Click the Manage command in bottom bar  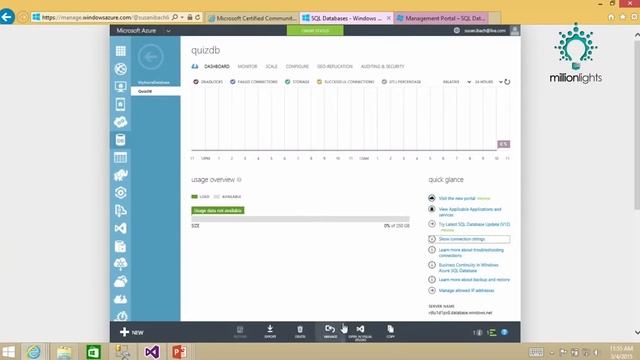tap(330, 332)
